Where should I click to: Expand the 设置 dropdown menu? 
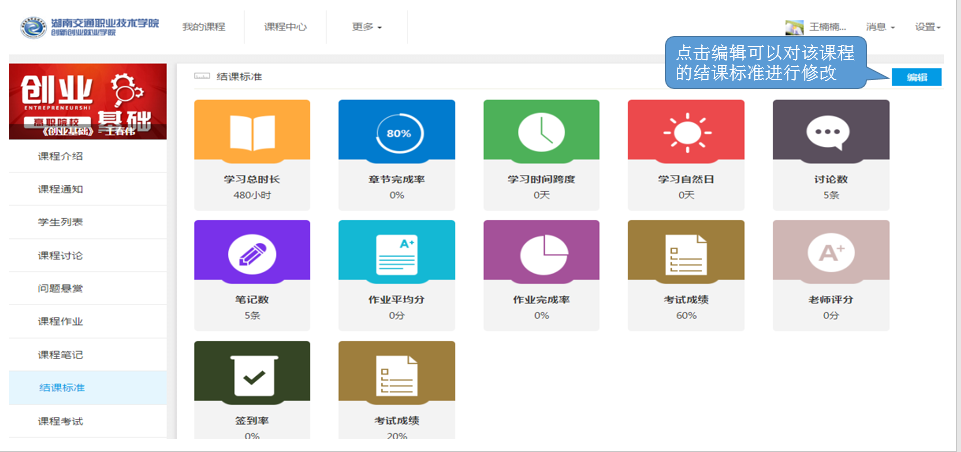(x=928, y=27)
